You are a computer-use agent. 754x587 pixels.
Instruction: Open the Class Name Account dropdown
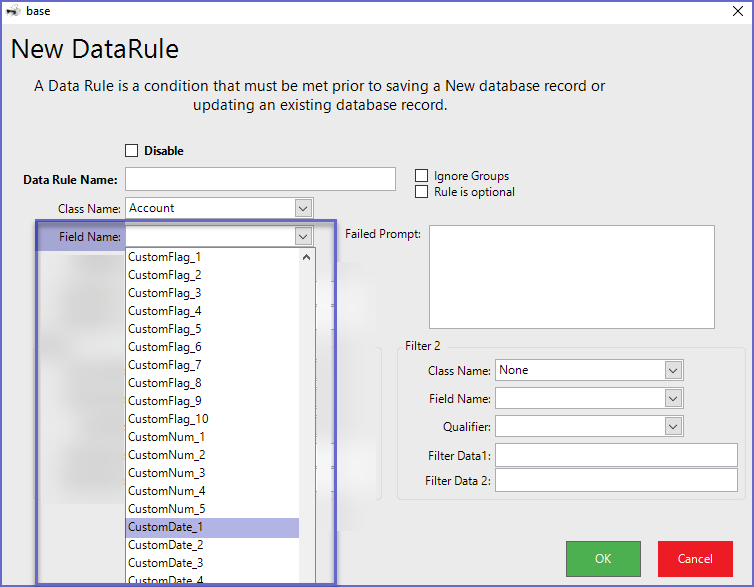click(304, 208)
